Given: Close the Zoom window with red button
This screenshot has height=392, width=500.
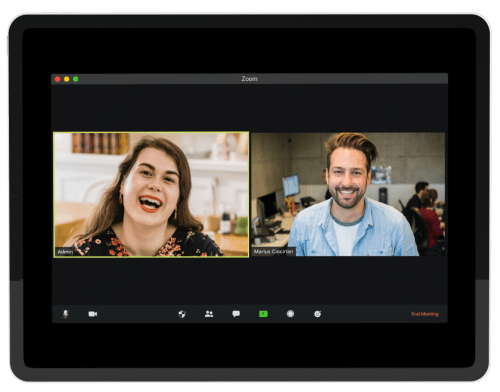Looking at the screenshot, I should coord(57,79).
